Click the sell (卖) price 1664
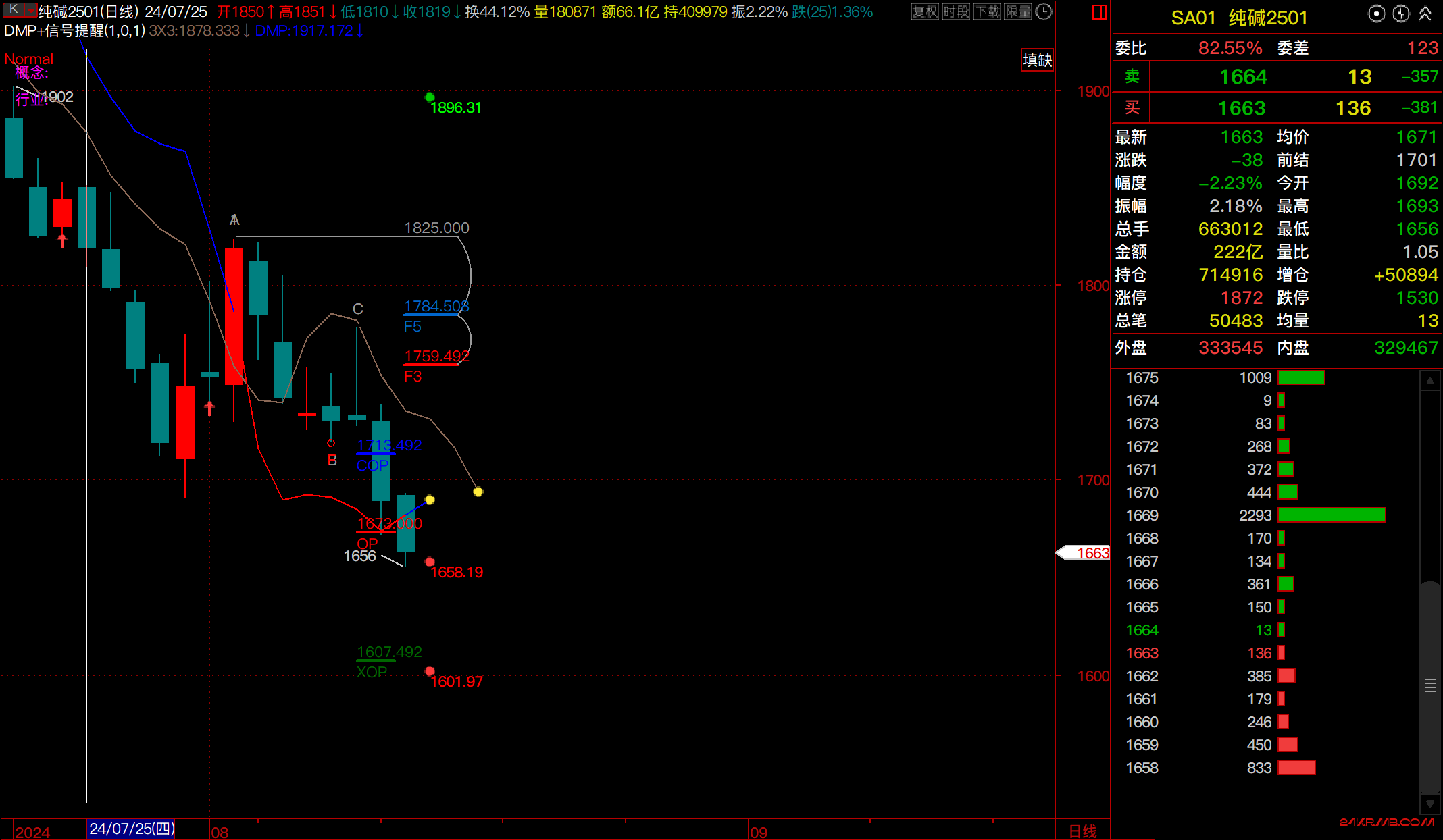This screenshot has height=840, width=1443. pos(1242,77)
